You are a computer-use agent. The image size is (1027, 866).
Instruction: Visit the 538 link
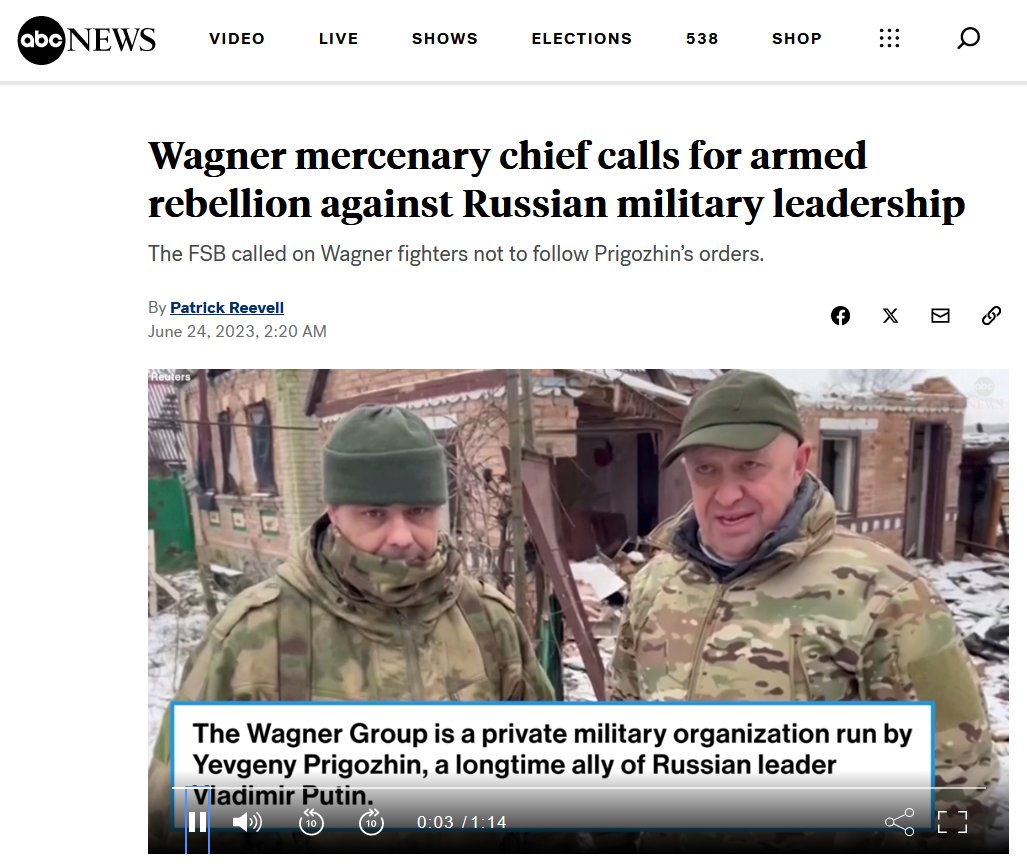702,39
